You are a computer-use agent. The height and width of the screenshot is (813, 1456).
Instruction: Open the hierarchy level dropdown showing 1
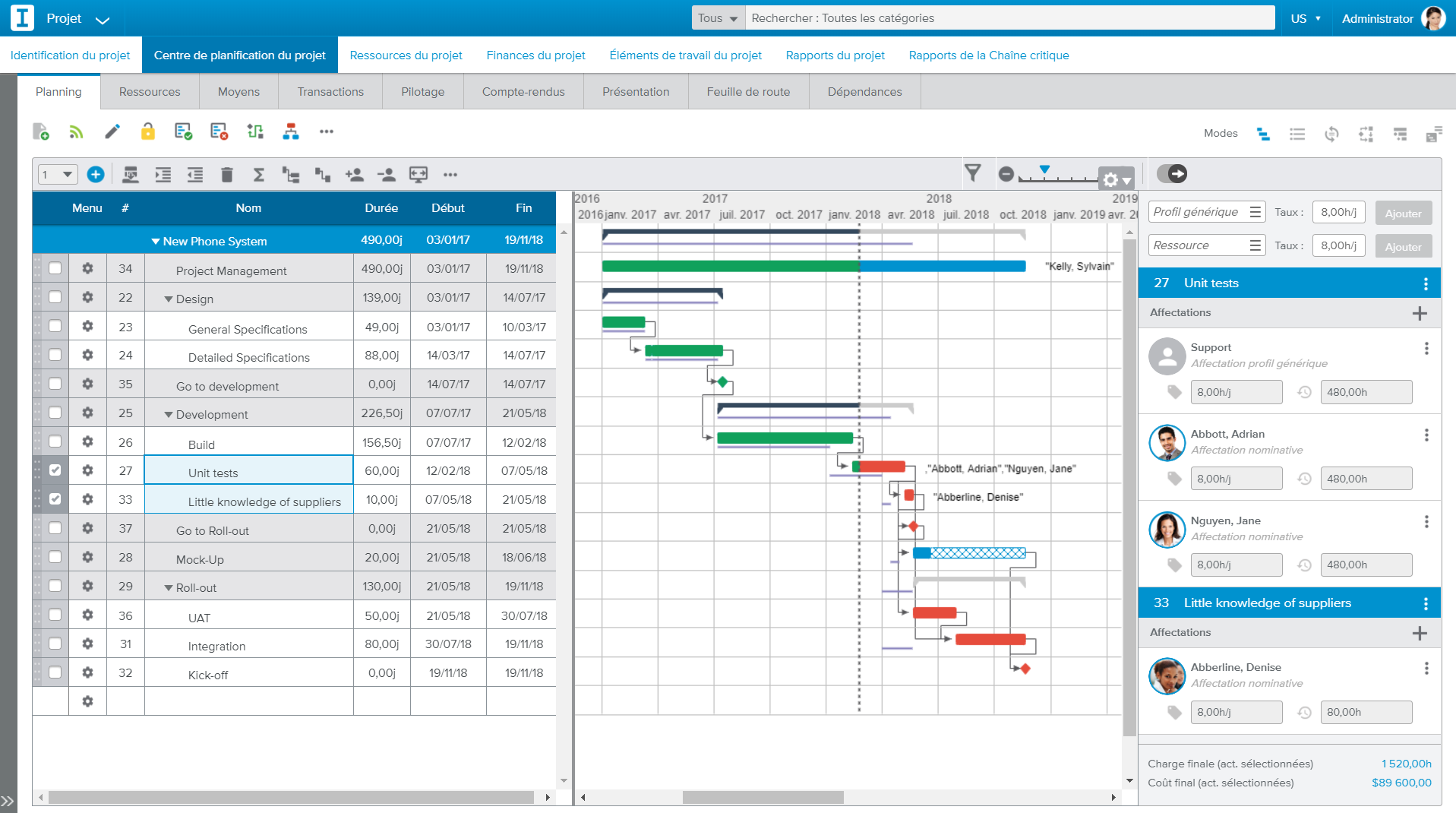tap(57, 174)
